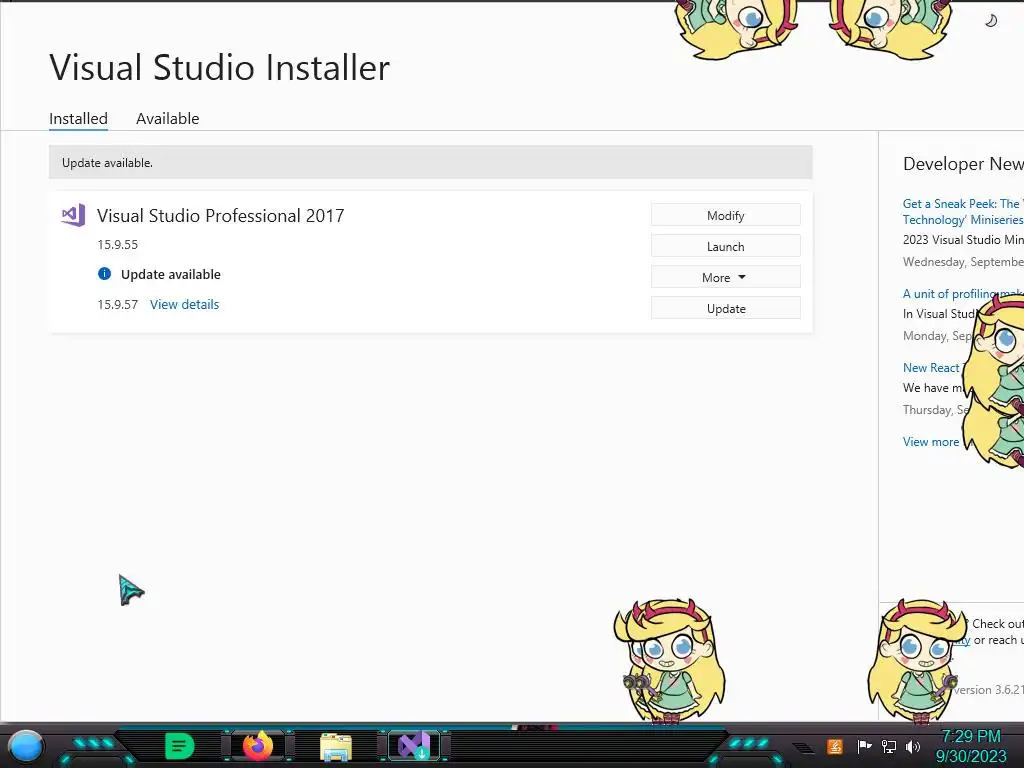Image resolution: width=1024 pixels, height=768 pixels.
Task: Click the Update button
Action: (726, 308)
